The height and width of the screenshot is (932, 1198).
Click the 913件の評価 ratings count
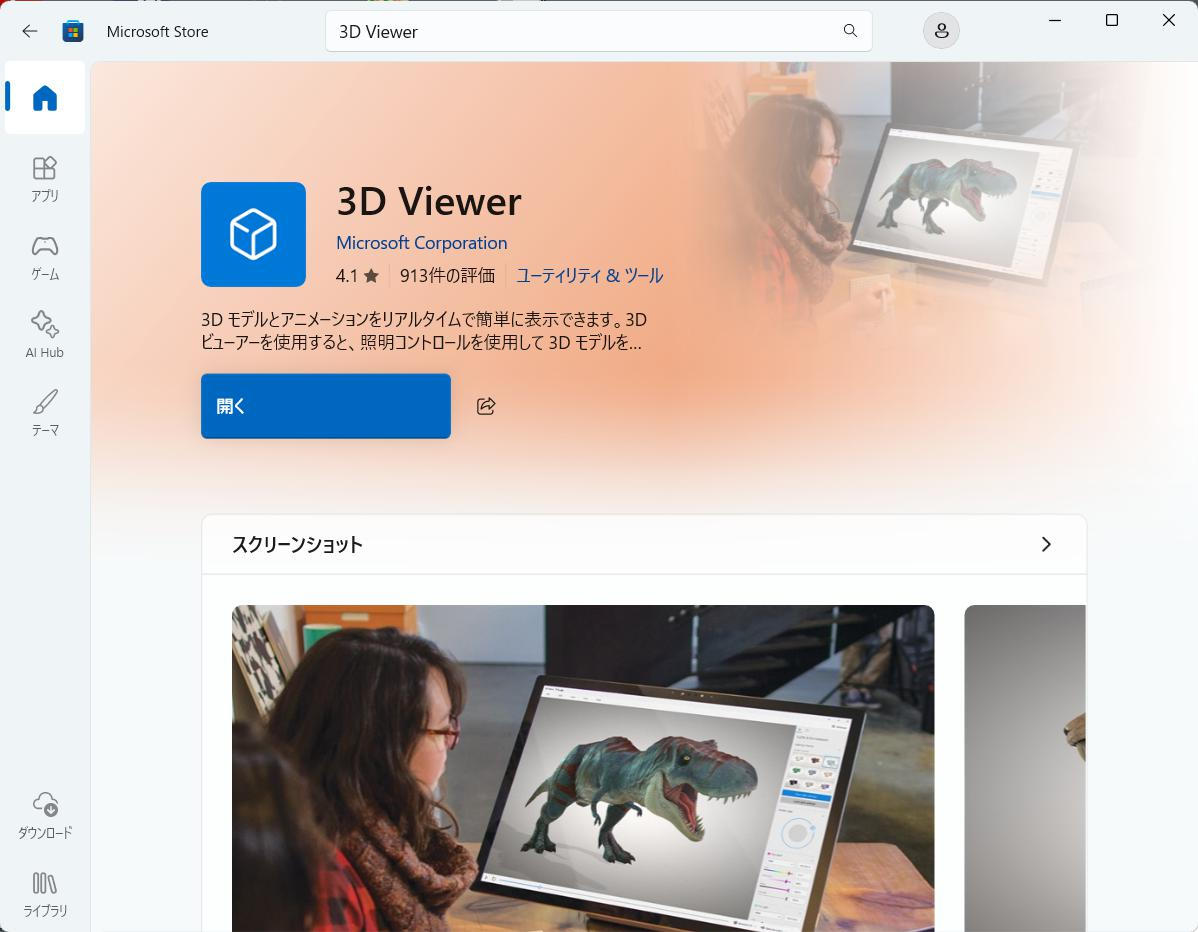[x=447, y=275]
